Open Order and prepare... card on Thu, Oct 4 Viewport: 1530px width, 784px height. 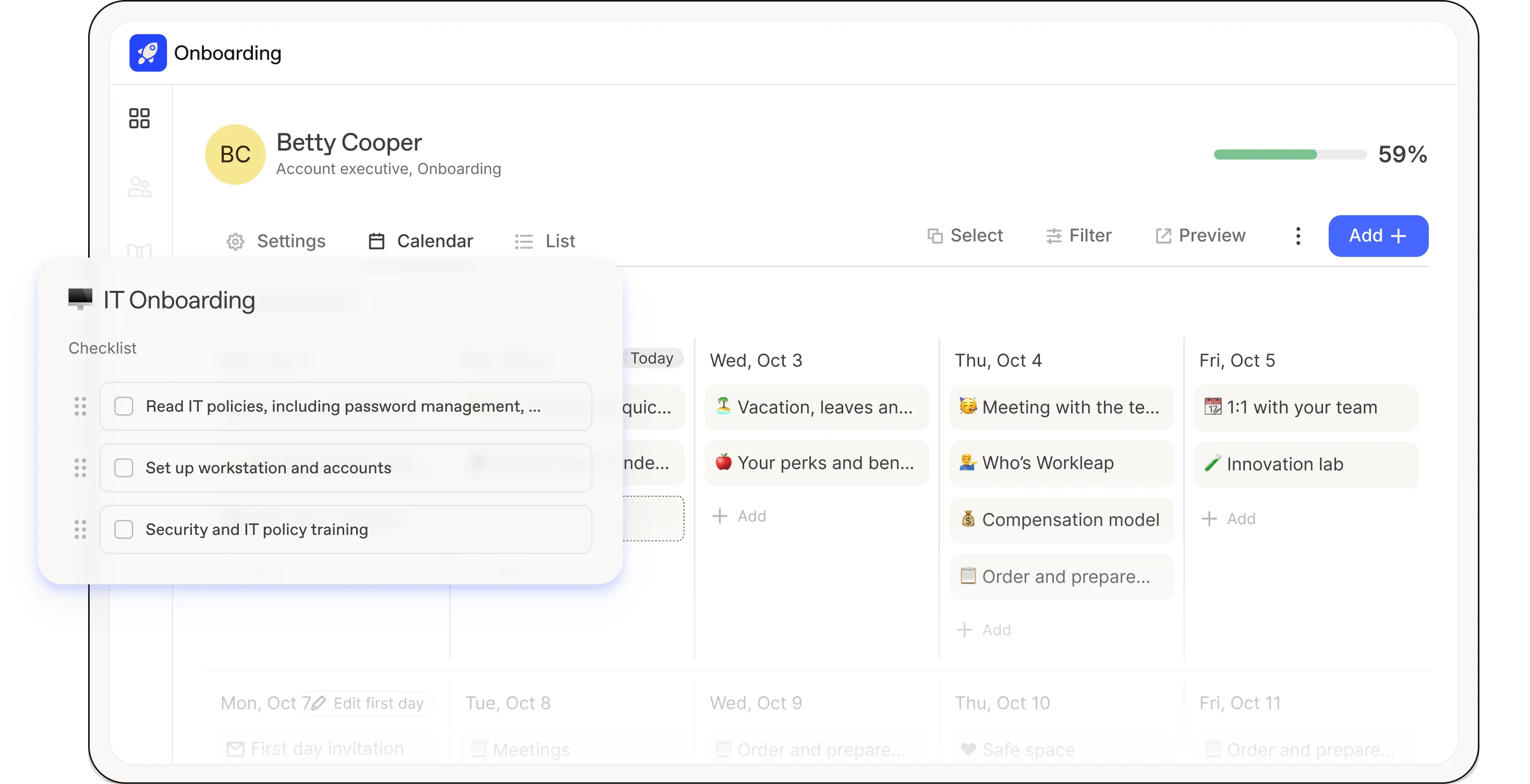click(x=1061, y=577)
